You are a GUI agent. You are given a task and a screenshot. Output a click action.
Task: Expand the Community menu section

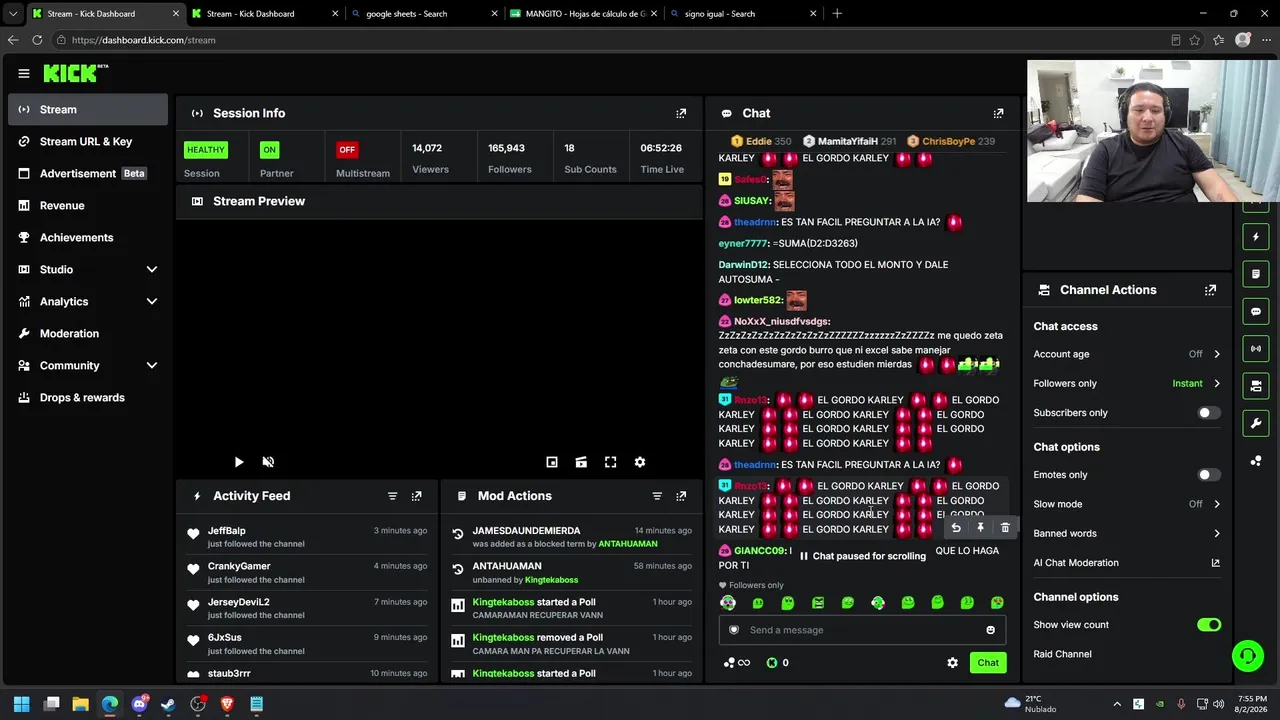click(x=88, y=365)
